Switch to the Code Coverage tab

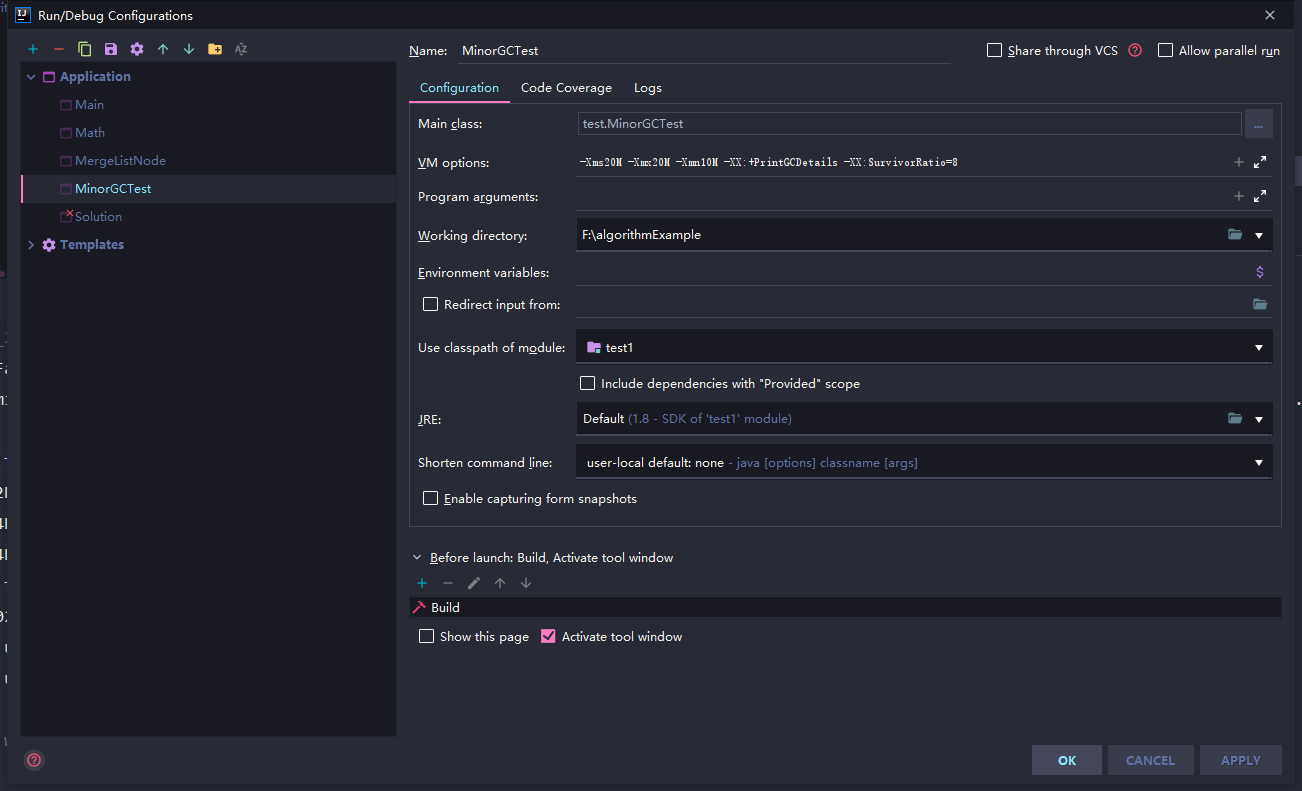point(566,88)
